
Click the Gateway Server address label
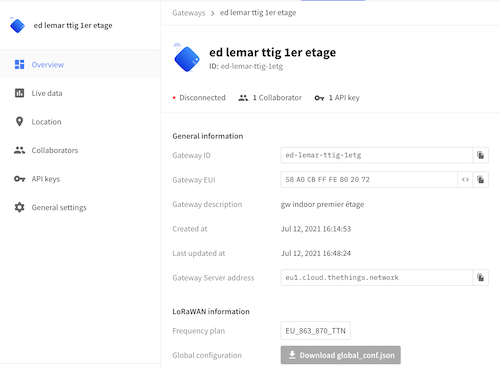213,278
